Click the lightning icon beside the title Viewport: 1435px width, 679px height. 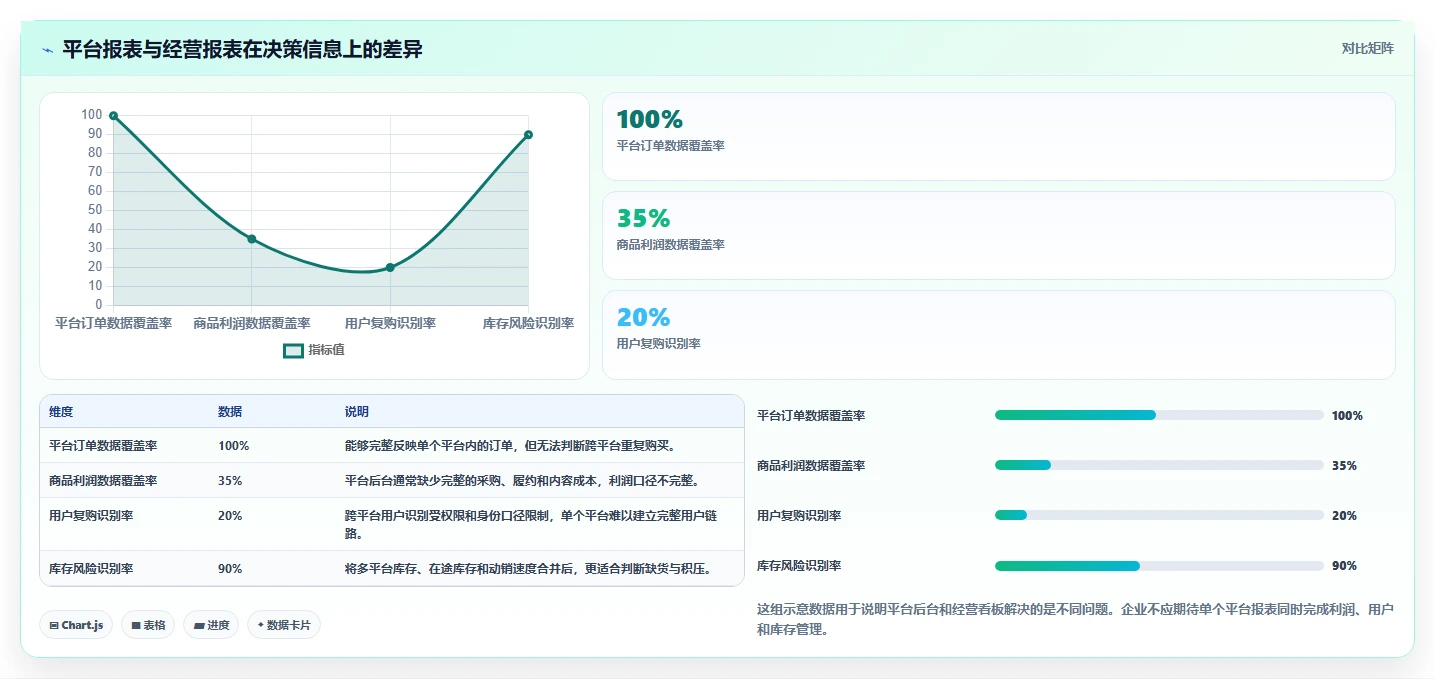pyautogui.click(x=48, y=49)
